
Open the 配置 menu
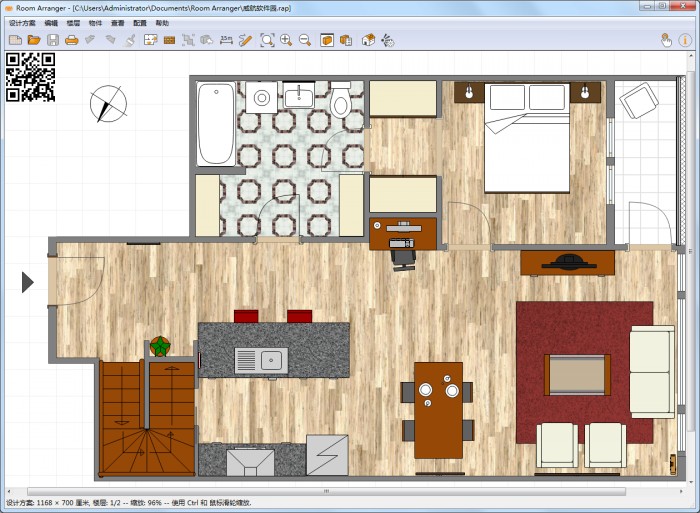pos(140,23)
